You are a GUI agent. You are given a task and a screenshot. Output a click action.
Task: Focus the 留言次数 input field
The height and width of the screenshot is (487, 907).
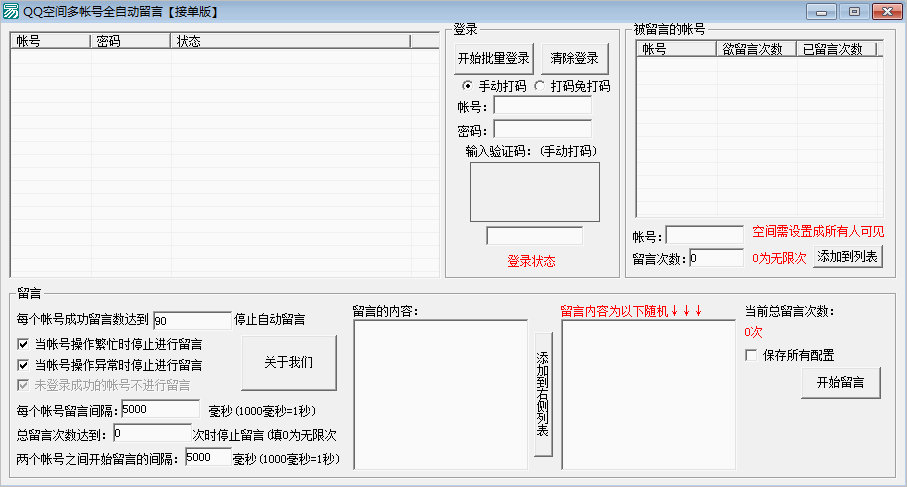(716, 258)
